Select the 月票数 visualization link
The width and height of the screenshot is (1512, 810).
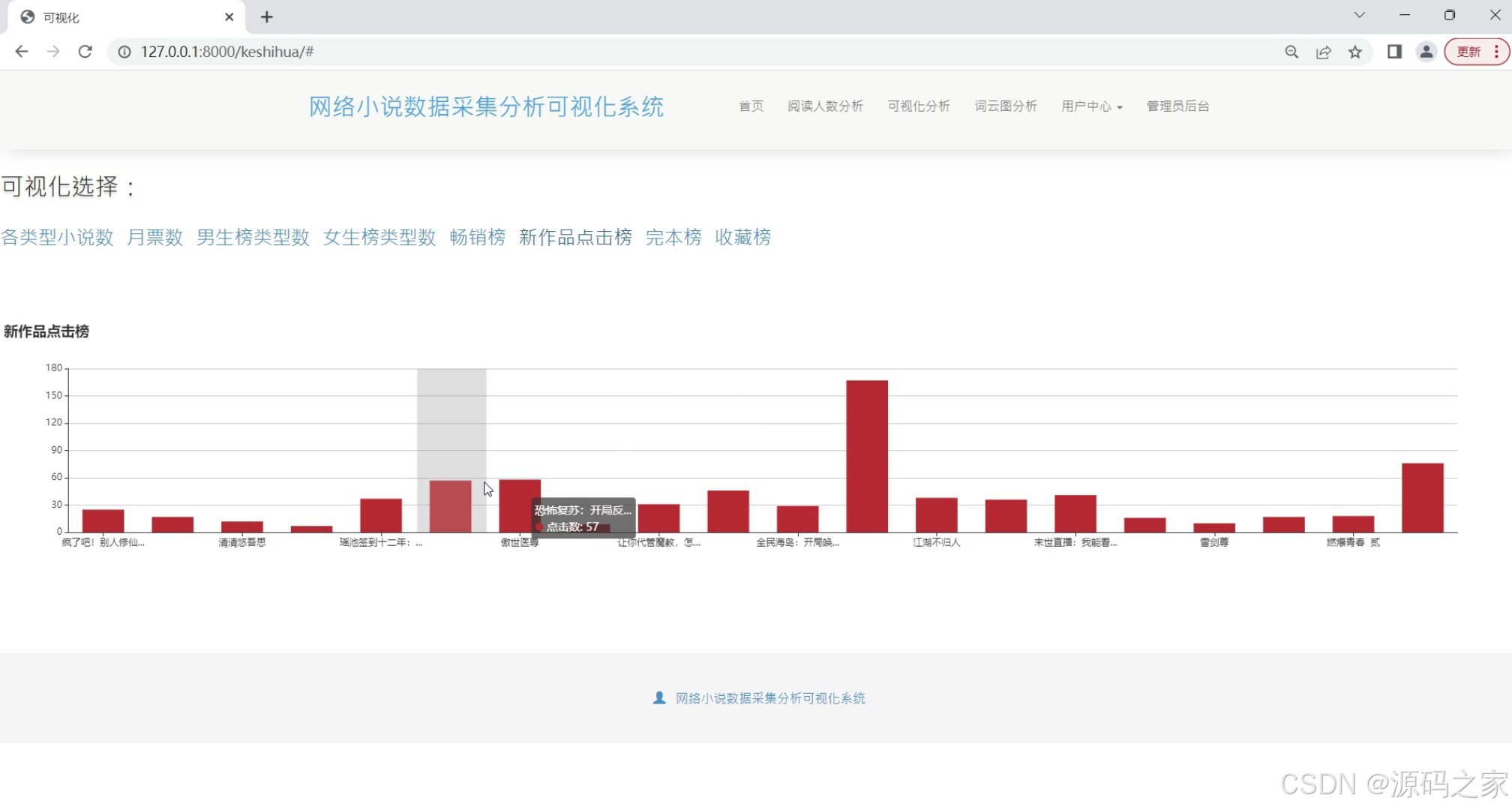pyautogui.click(x=154, y=237)
